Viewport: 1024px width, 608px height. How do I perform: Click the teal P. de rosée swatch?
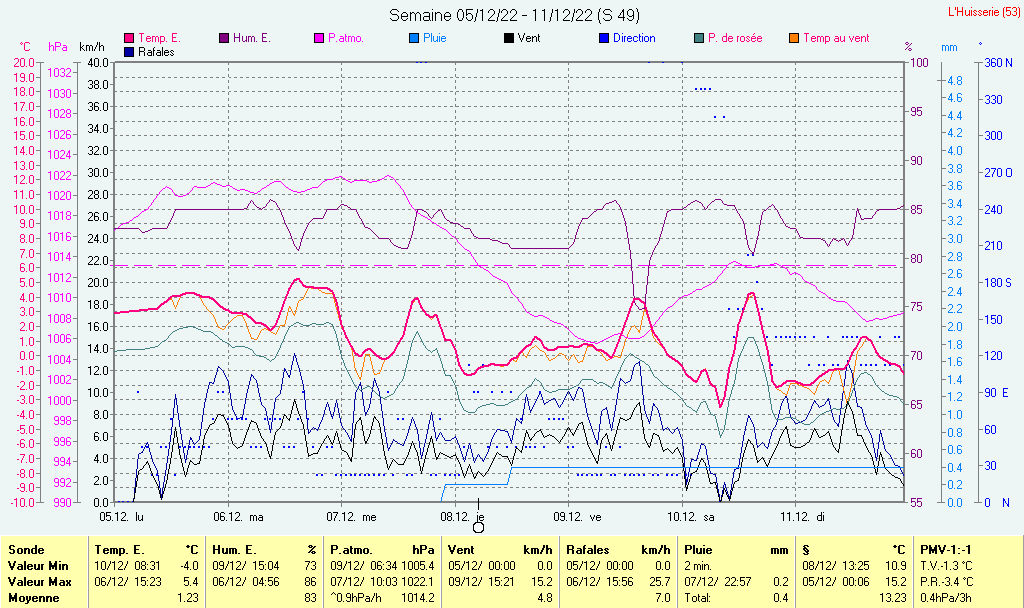pos(699,39)
